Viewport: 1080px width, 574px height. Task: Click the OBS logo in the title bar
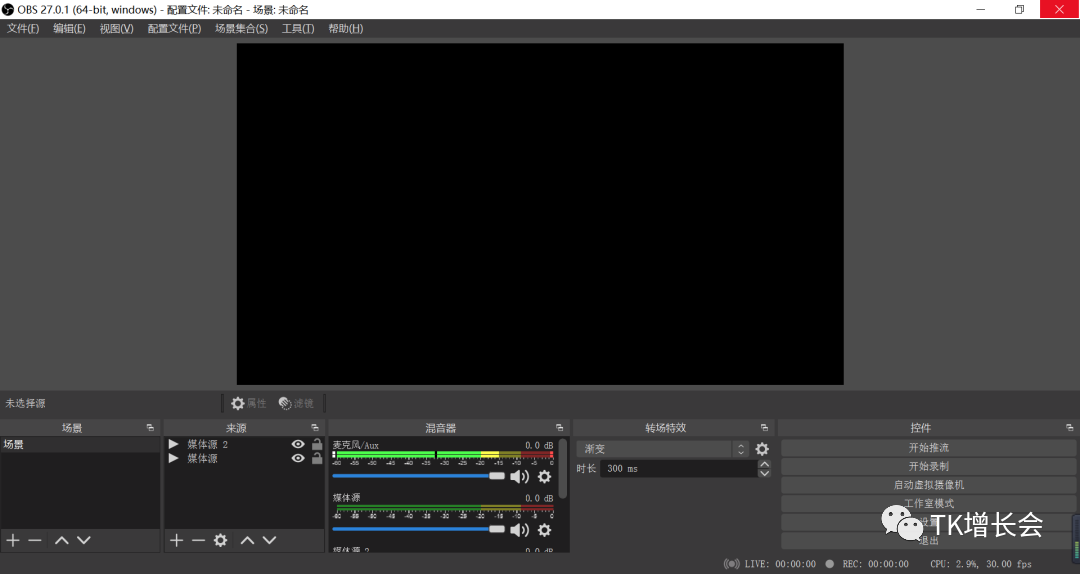[8, 10]
